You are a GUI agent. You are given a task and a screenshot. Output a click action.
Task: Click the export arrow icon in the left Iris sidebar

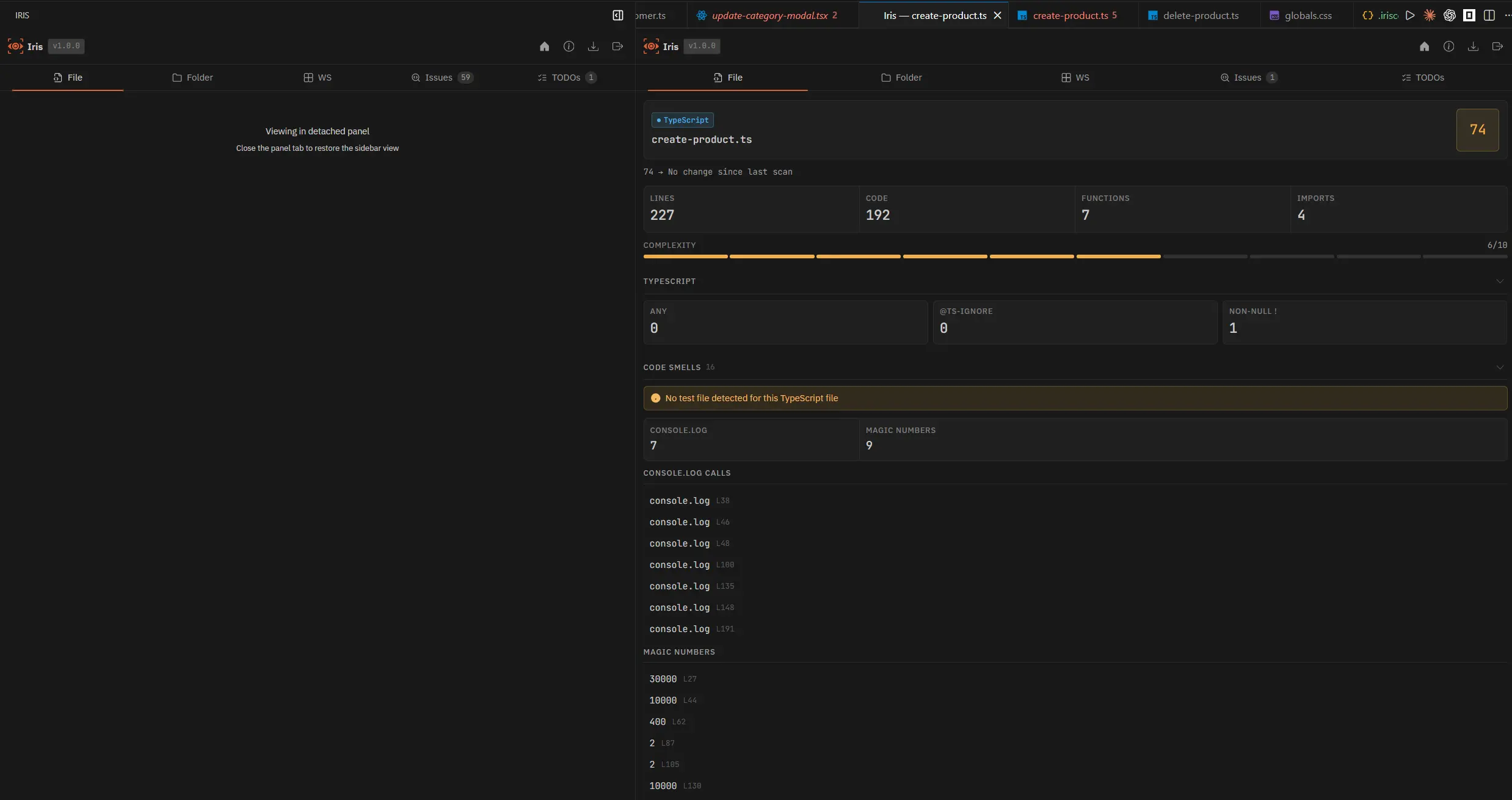tap(617, 46)
